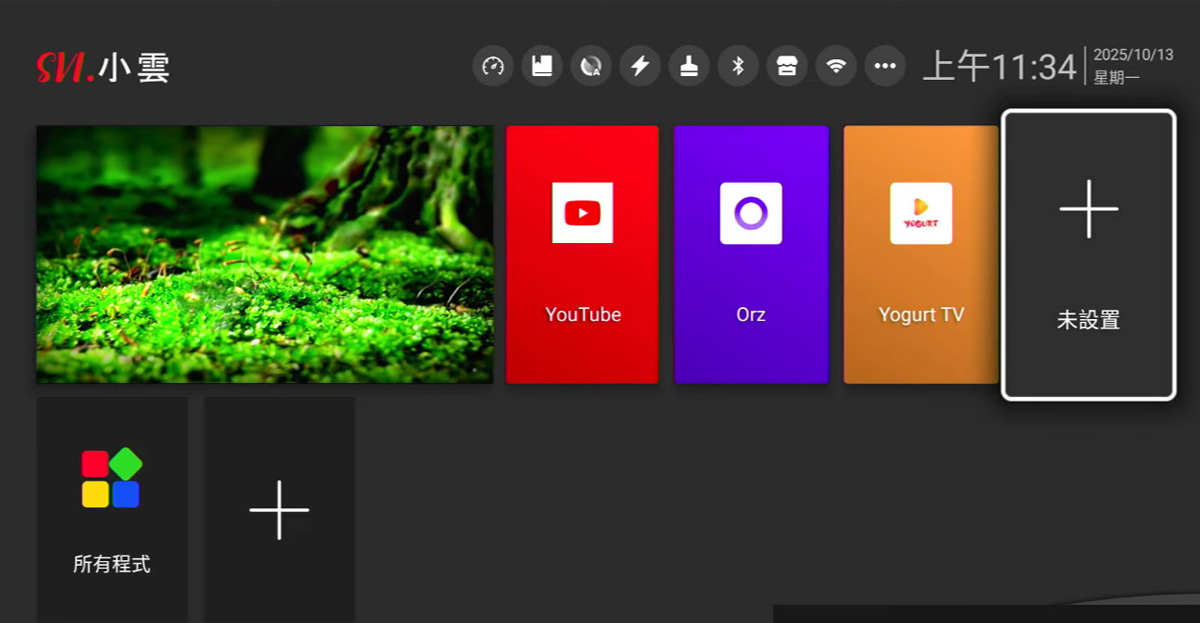Open the app store shop icon

point(787,66)
